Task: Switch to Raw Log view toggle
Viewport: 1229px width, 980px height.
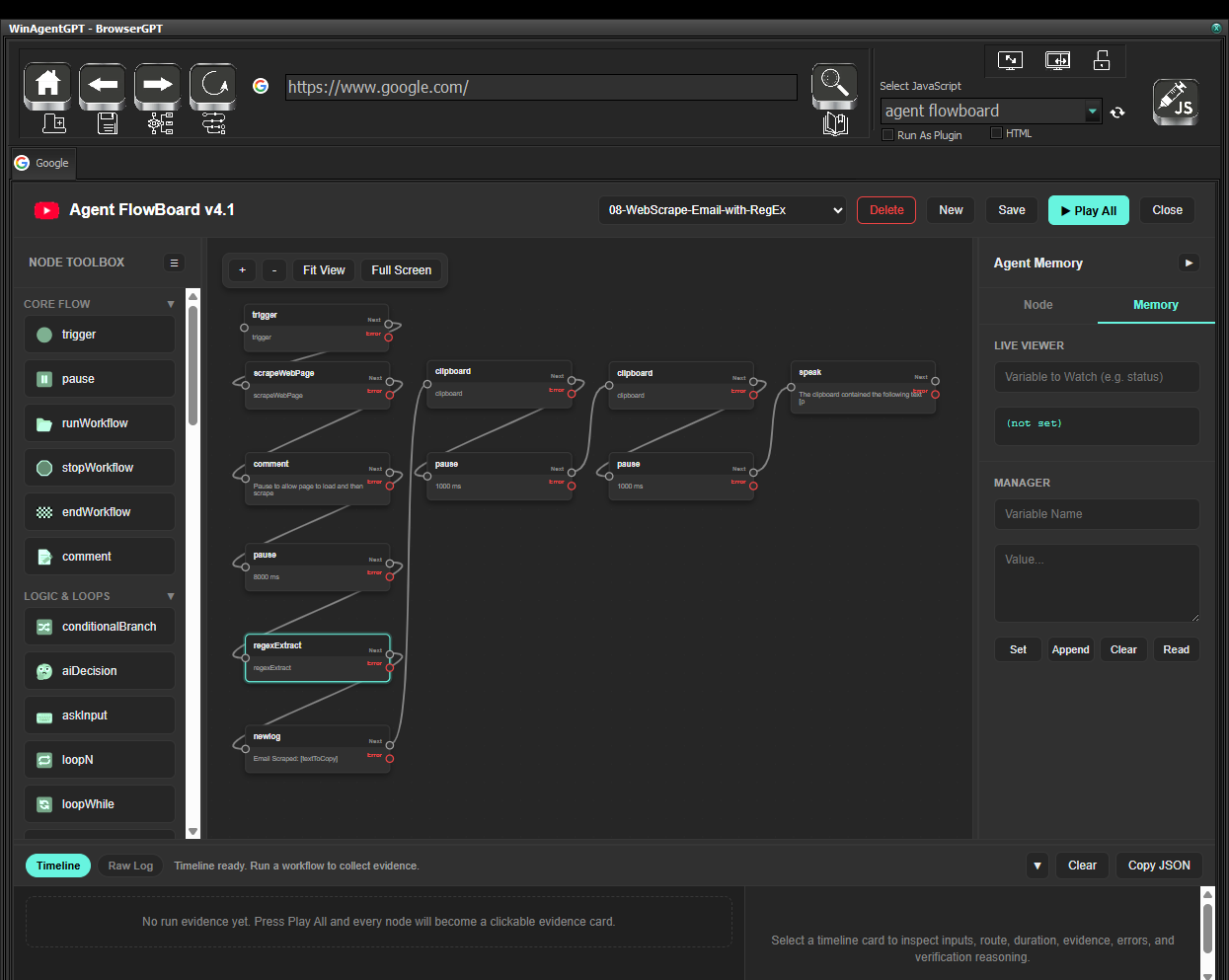Action: [x=130, y=866]
